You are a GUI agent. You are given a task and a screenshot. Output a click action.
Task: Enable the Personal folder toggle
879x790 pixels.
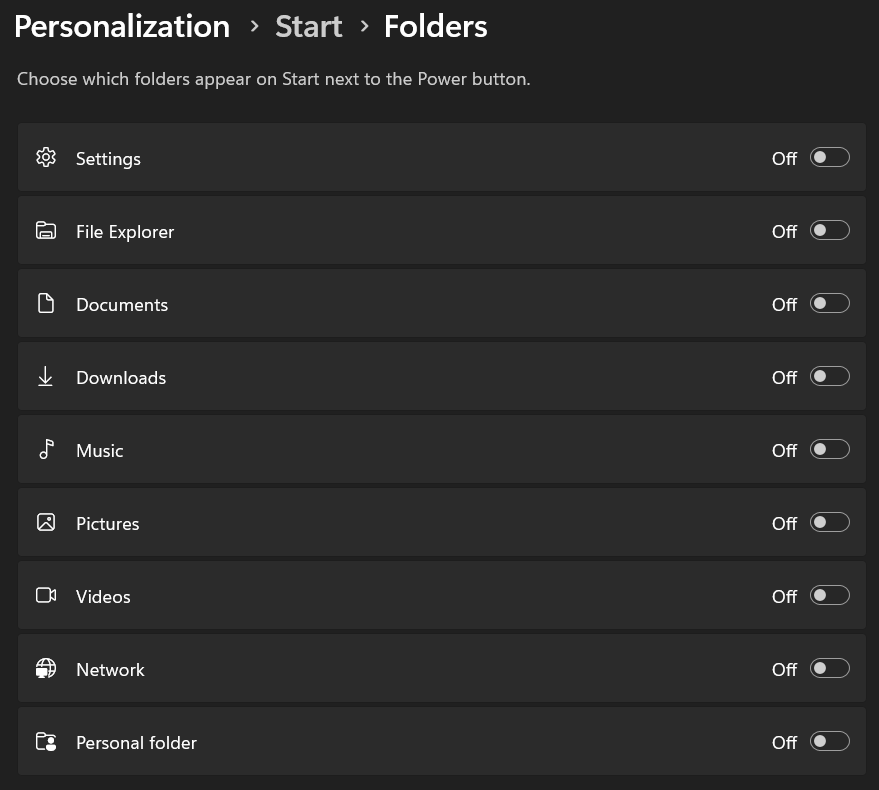(829, 742)
